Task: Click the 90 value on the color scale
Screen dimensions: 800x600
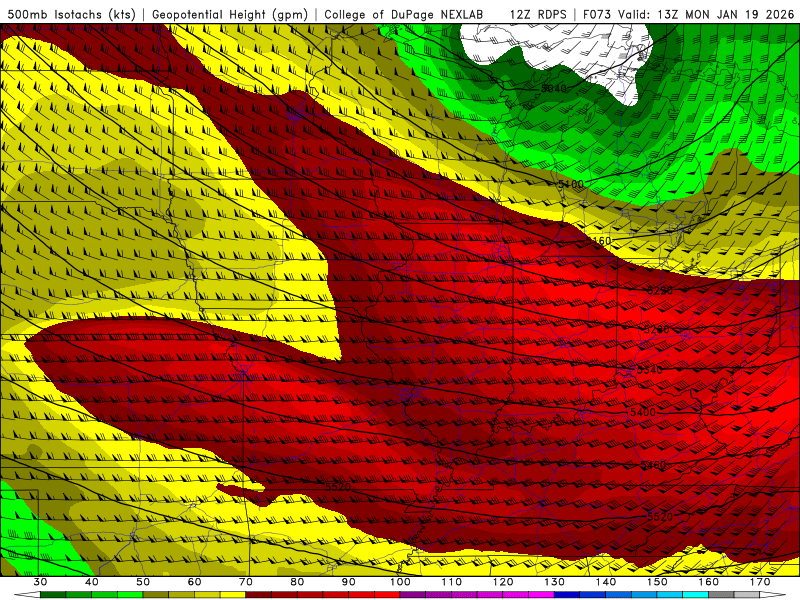Action: point(348,582)
